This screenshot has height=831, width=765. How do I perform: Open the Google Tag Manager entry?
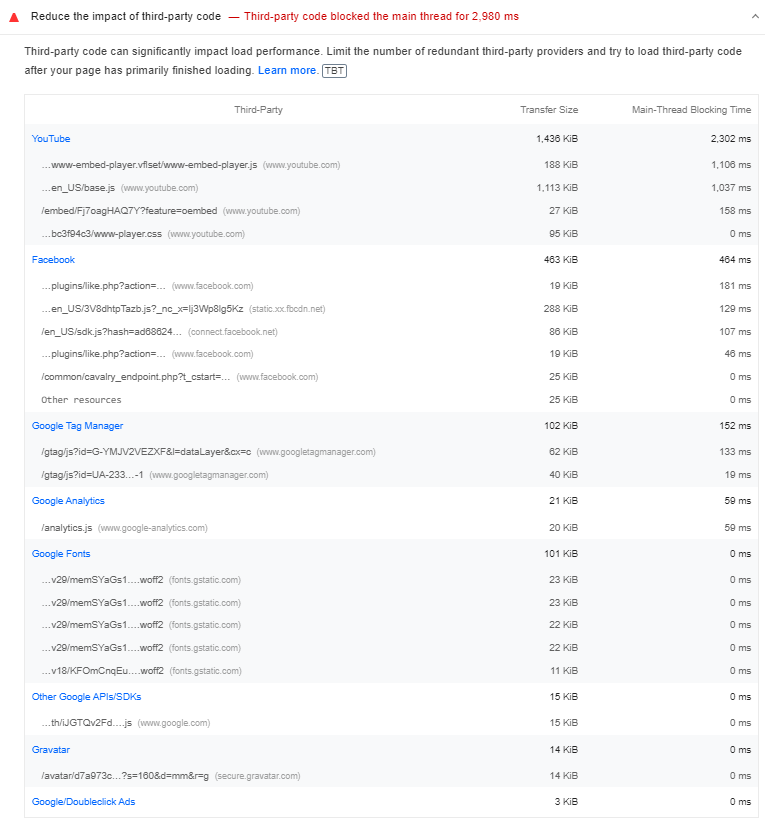point(79,425)
